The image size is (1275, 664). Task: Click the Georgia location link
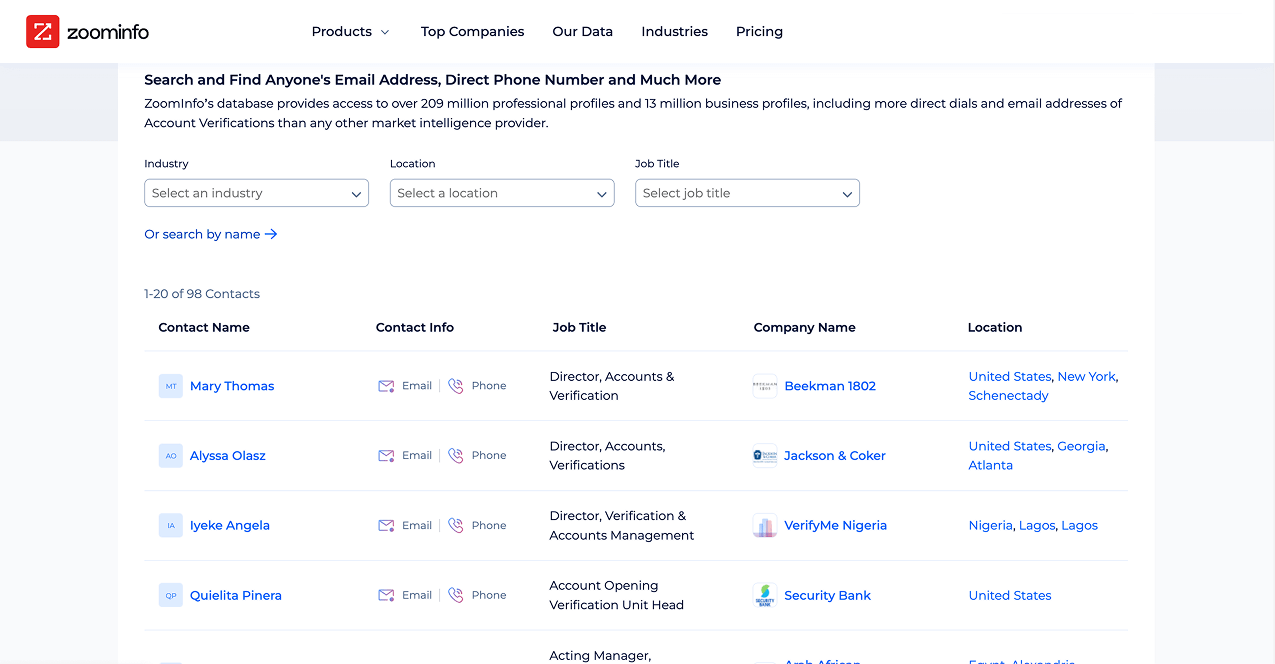(x=1081, y=447)
